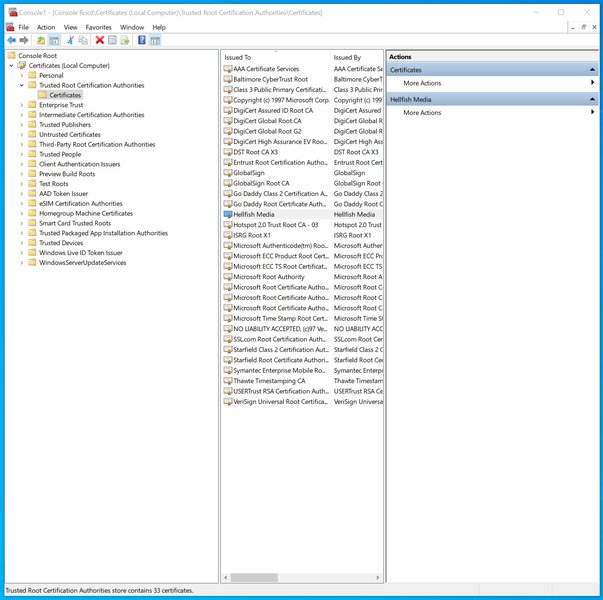Viewport: 603px width, 600px height.
Task: Click the Up One Level folder icon
Action: coord(41,40)
